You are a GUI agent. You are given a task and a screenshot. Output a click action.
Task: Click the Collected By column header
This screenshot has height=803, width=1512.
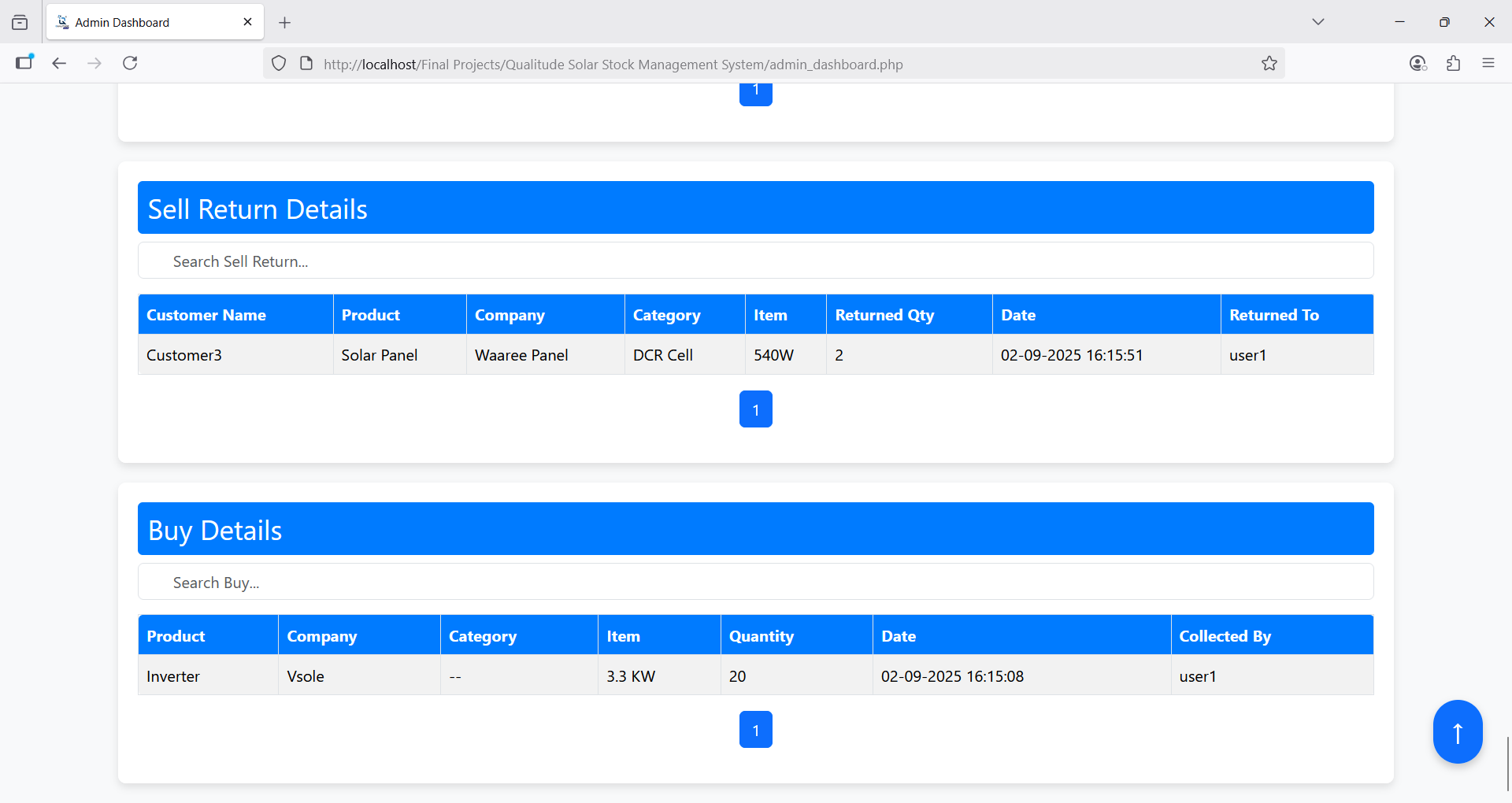pyautogui.click(x=1225, y=636)
